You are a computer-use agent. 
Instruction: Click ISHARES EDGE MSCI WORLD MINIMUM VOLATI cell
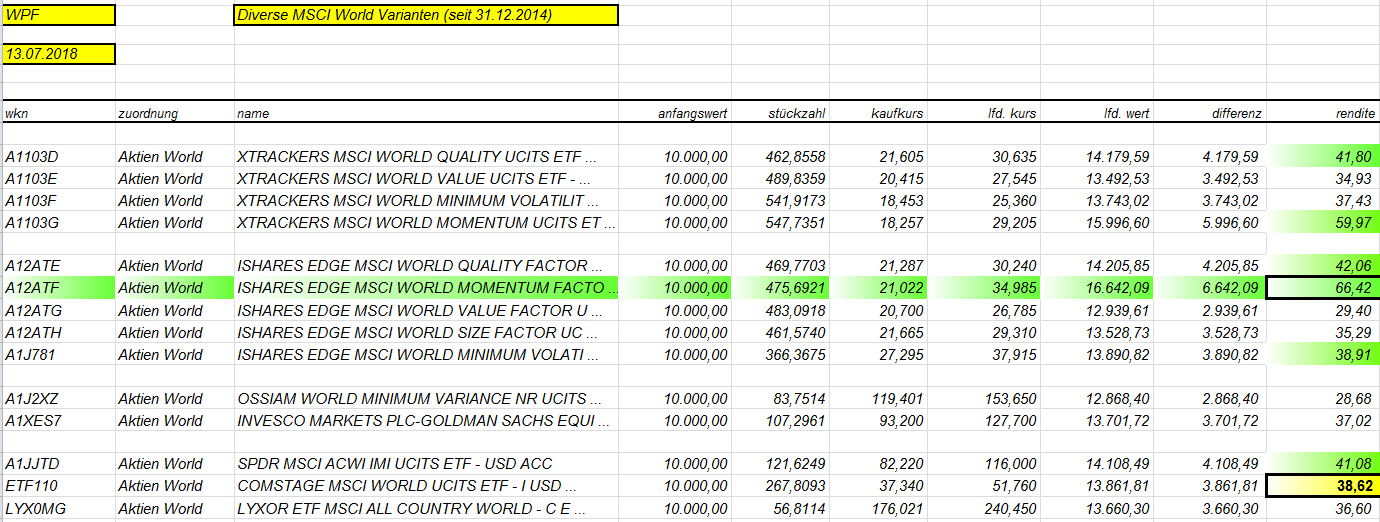[426, 355]
